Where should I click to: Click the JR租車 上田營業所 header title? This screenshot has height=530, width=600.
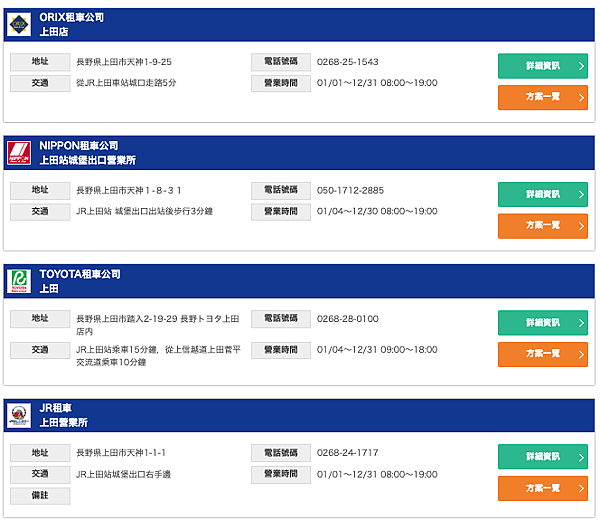pos(64,416)
